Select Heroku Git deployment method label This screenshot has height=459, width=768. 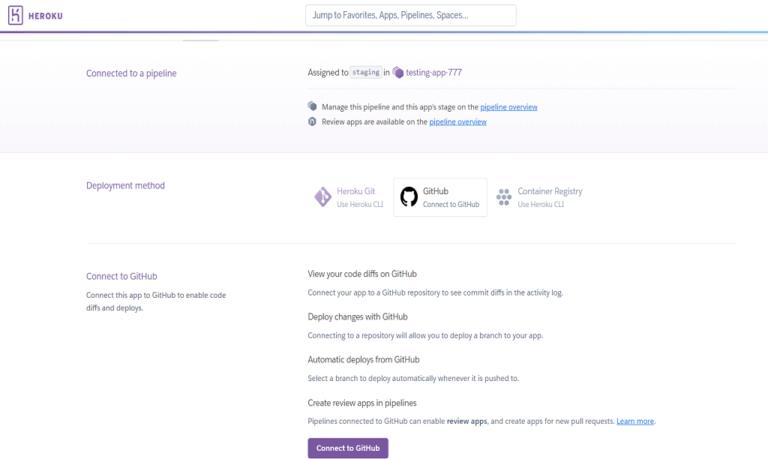pos(356,191)
